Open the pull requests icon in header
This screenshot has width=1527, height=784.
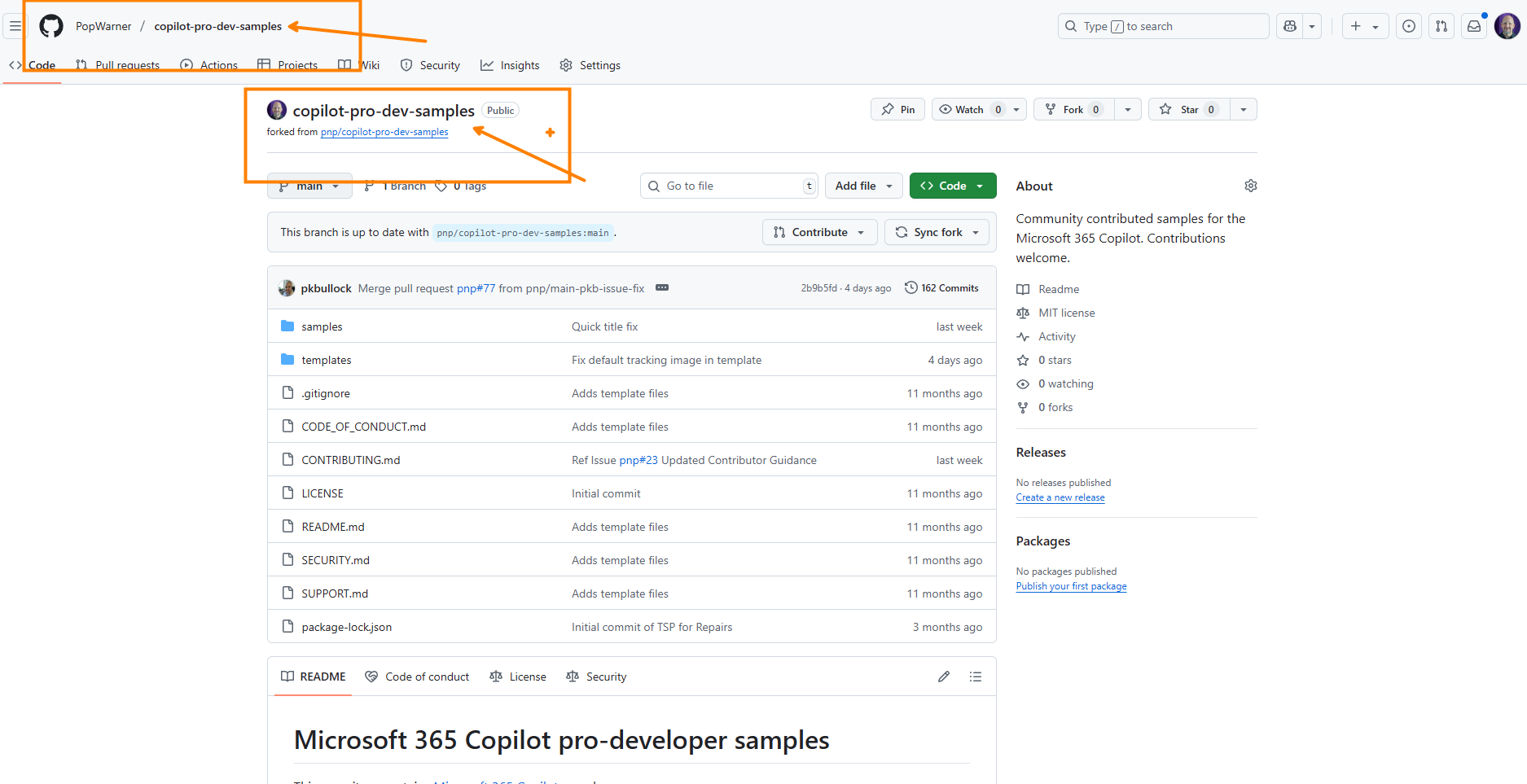coord(1441,26)
